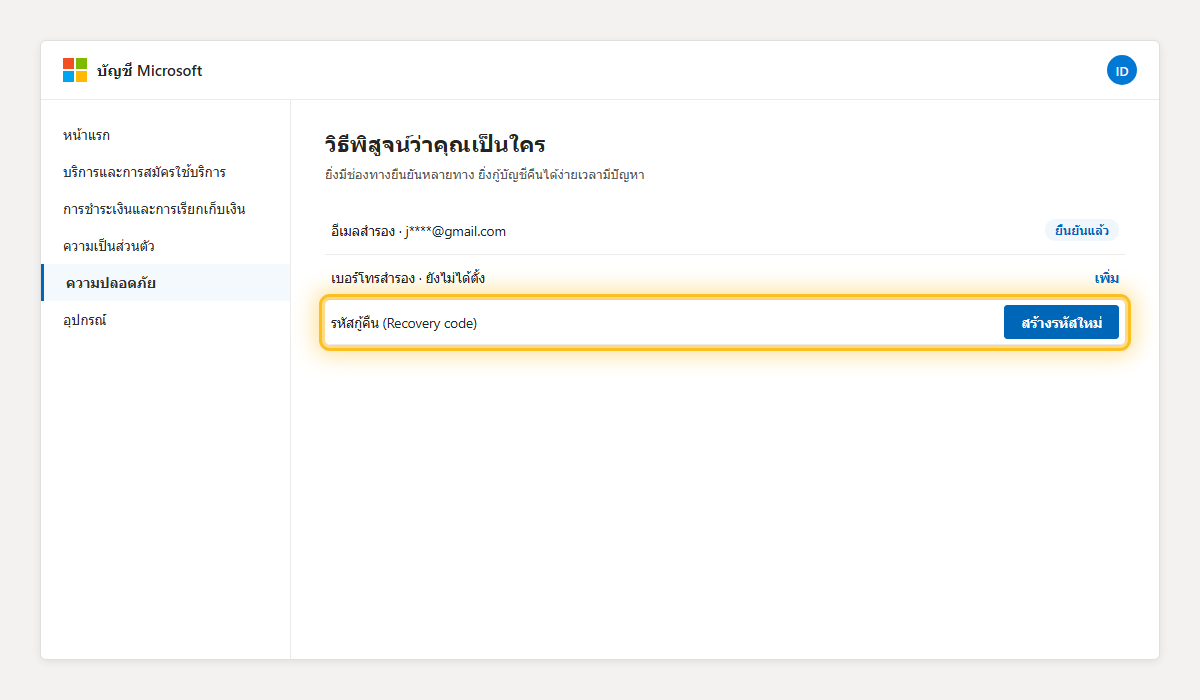Select the อีเมลสำรอง j****@gmail.com row text
Image resolution: width=1200 pixels, height=700 pixels.
[x=418, y=231]
